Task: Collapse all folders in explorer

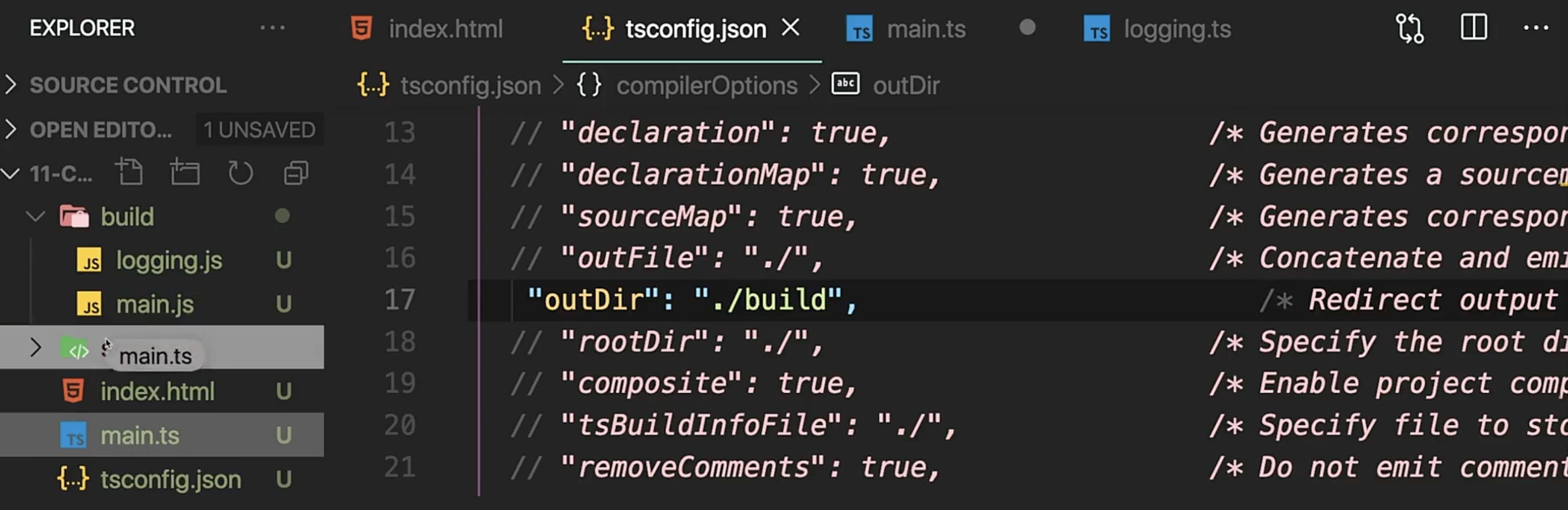Action: pos(296,173)
